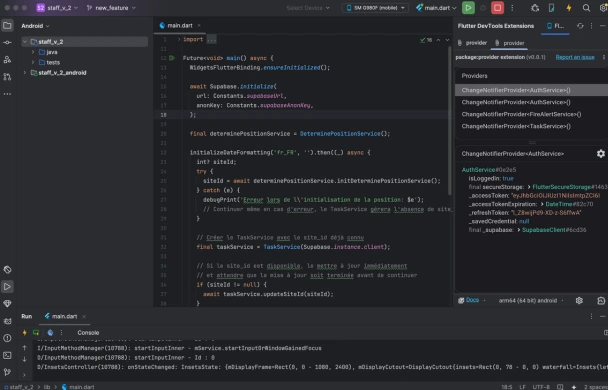The image size is (608, 390).
Task: Click the run gutter icon beside main()
Action: [x=172, y=58]
